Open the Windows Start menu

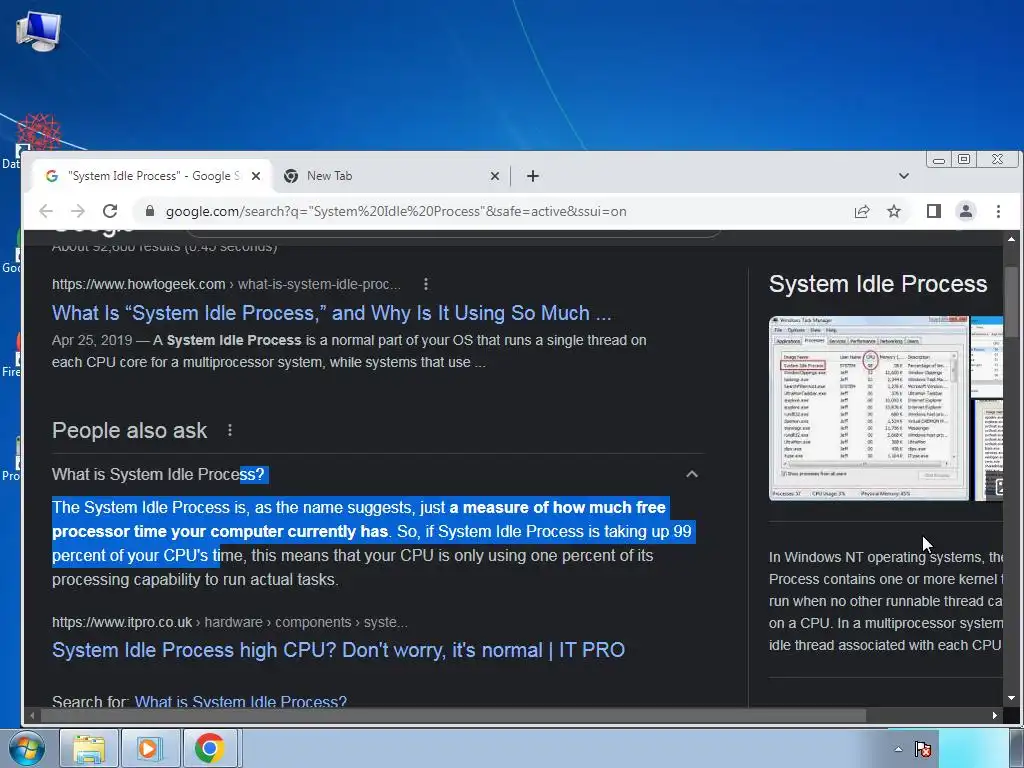tap(26, 748)
